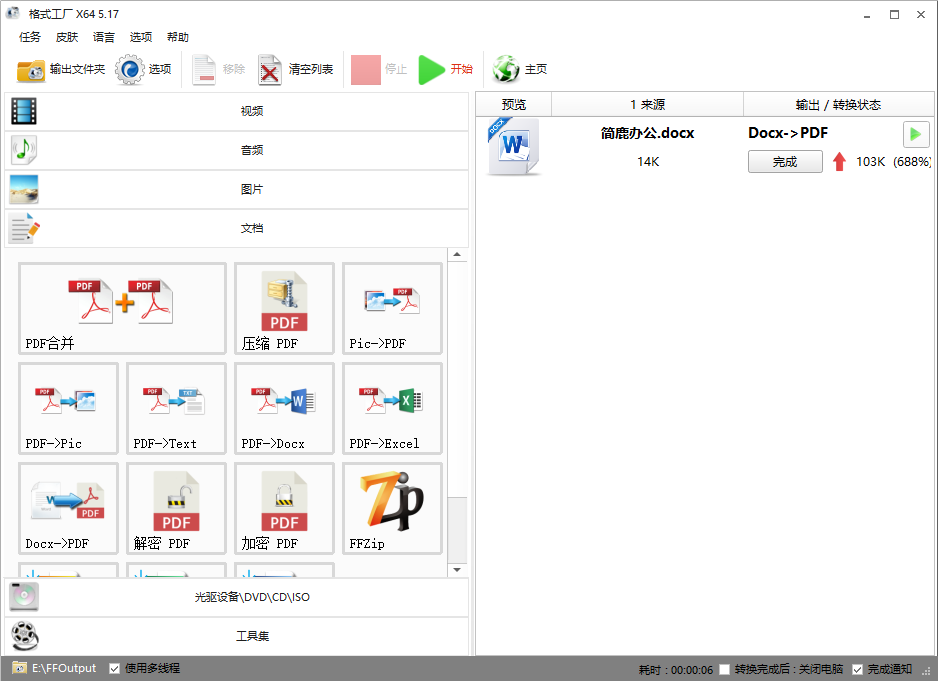Open the 加密 PDF encryption tool

click(284, 508)
